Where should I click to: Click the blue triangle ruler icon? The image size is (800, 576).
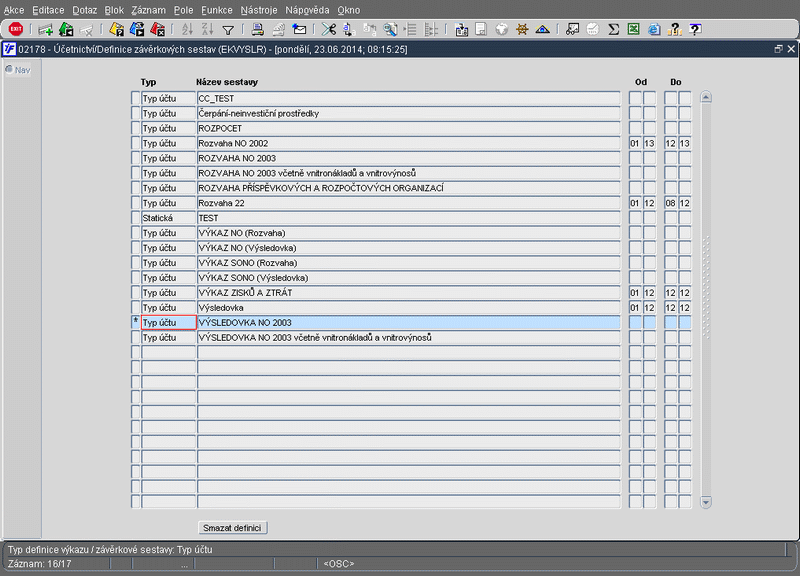542,30
